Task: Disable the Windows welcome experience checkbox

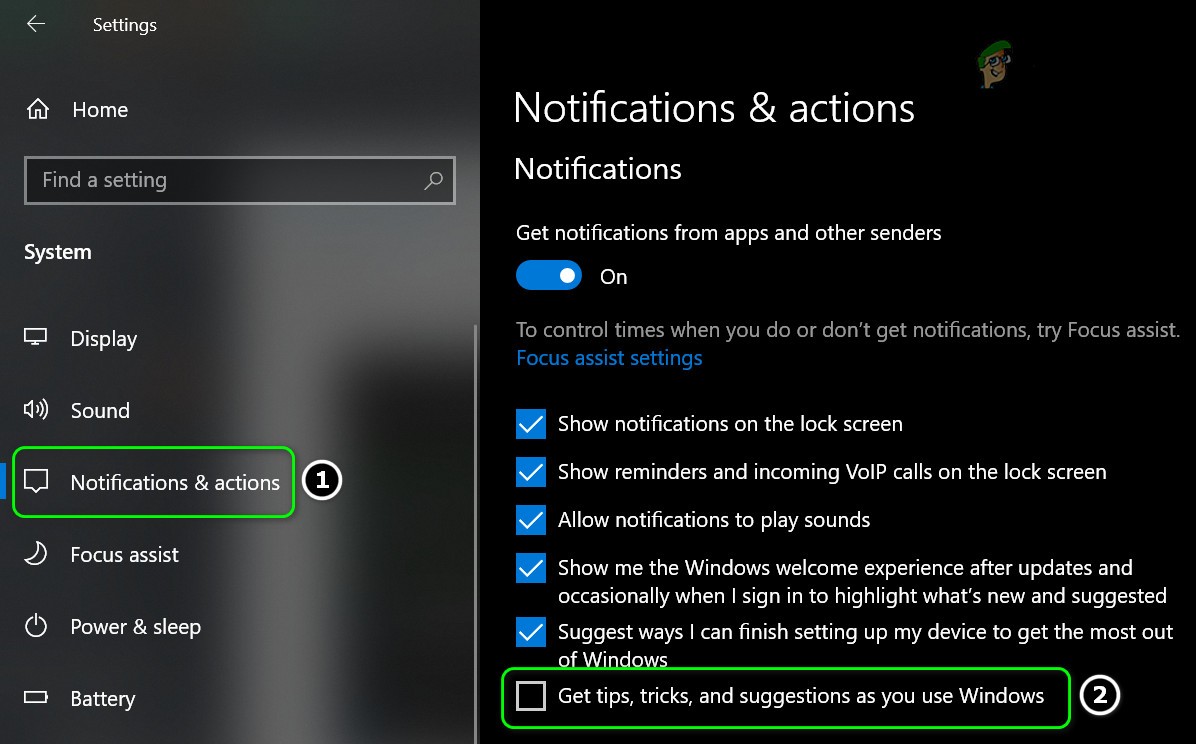Action: point(530,568)
